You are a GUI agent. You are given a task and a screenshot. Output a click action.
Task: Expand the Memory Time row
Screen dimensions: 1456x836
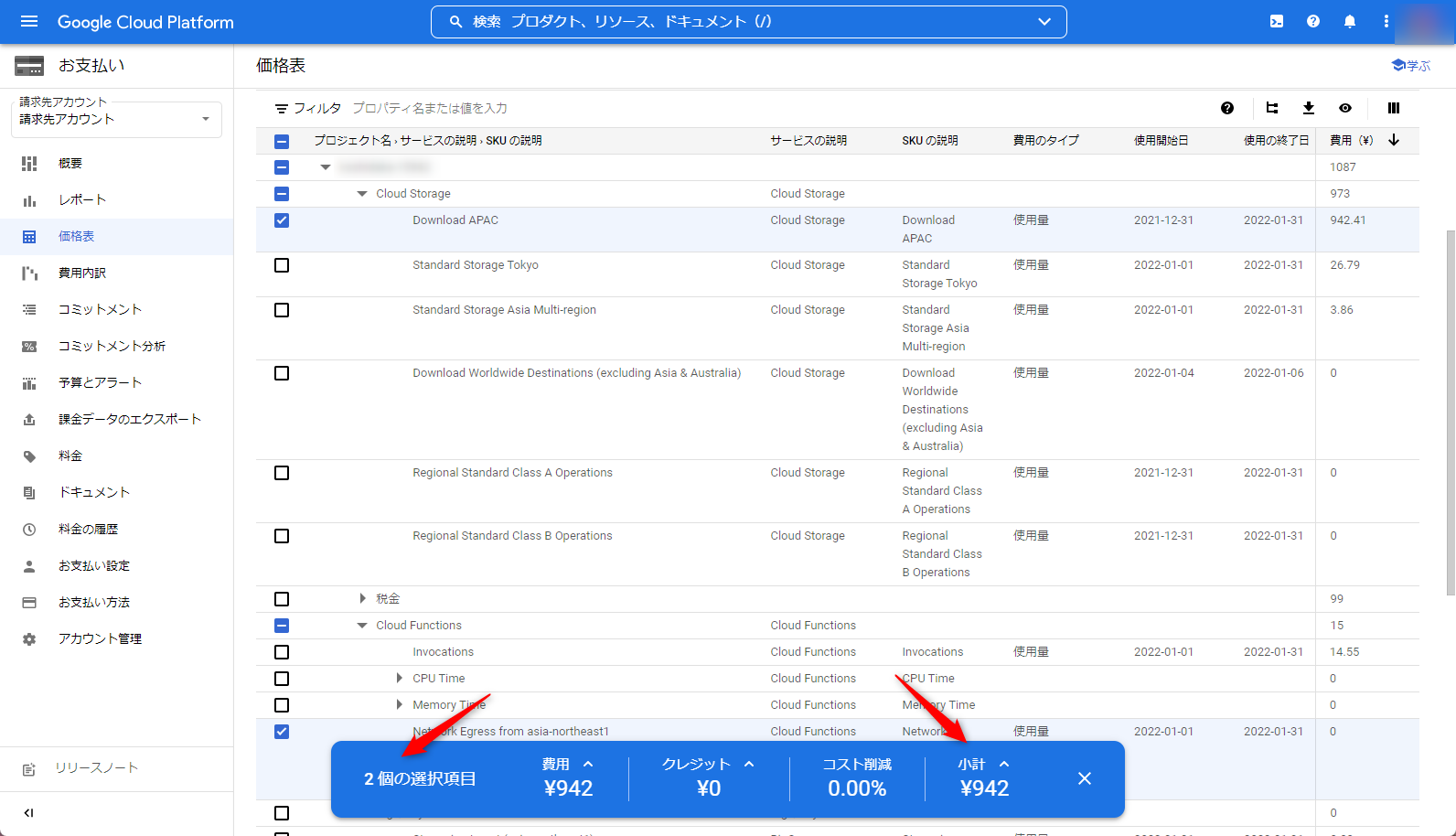(x=399, y=704)
